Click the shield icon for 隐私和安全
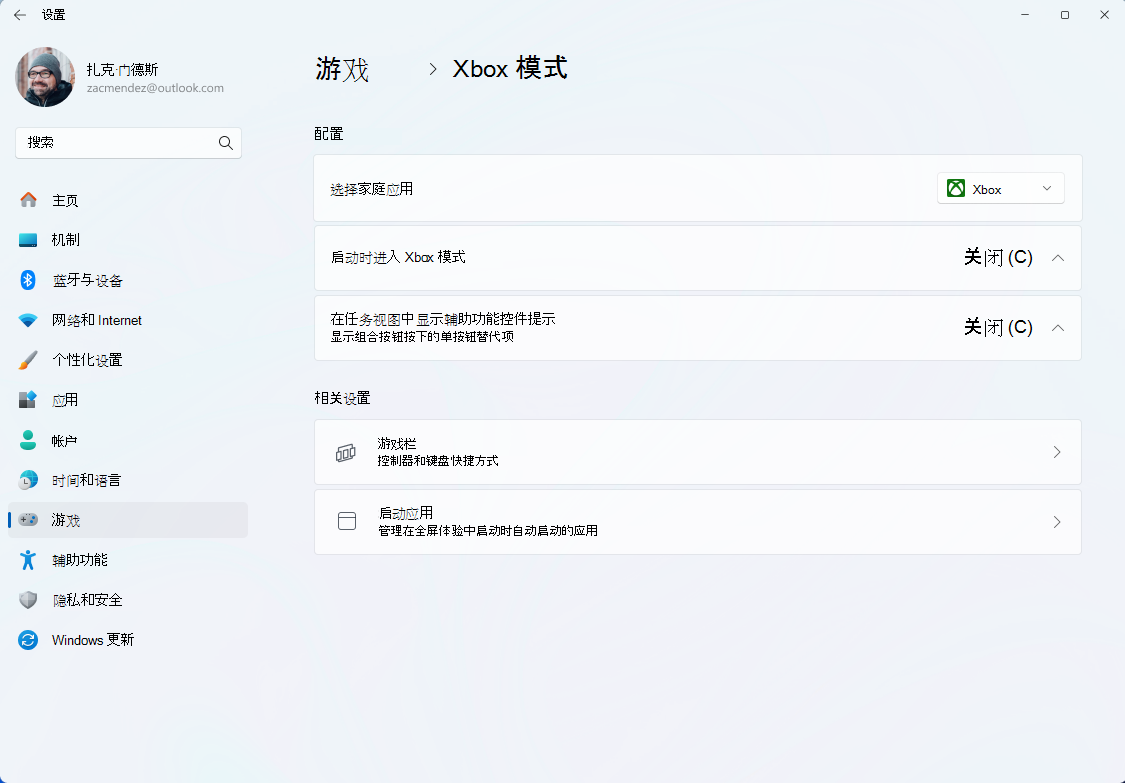 (x=28, y=600)
